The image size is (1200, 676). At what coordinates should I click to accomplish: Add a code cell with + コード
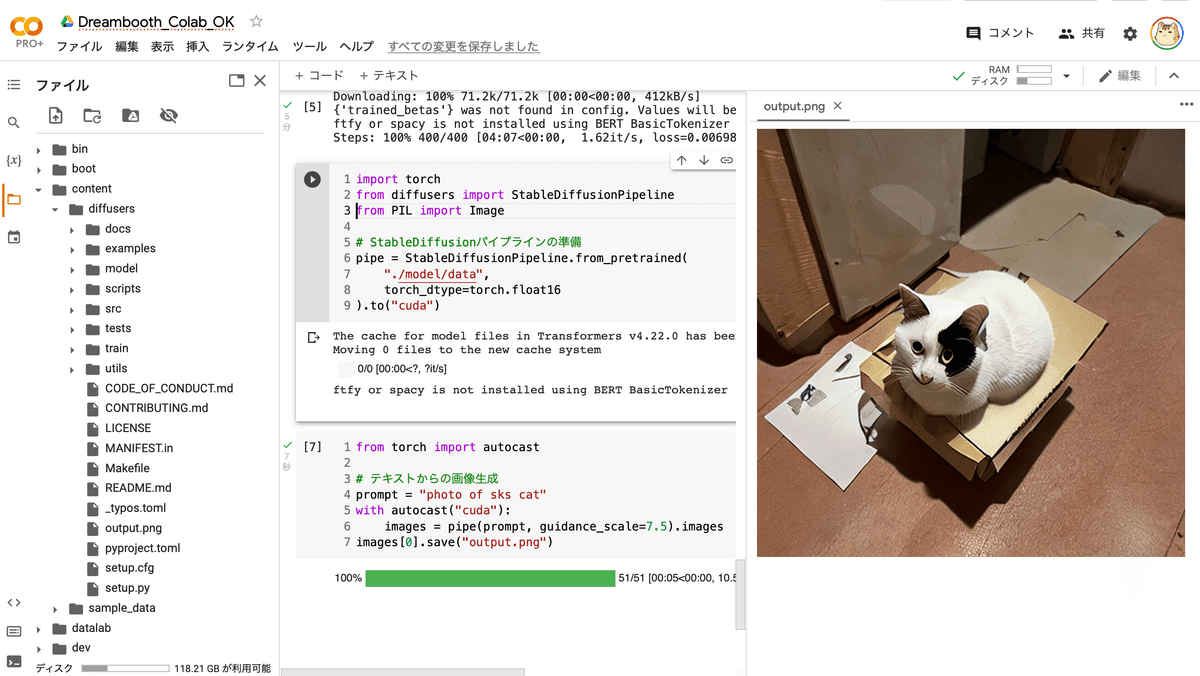click(319, 75)
